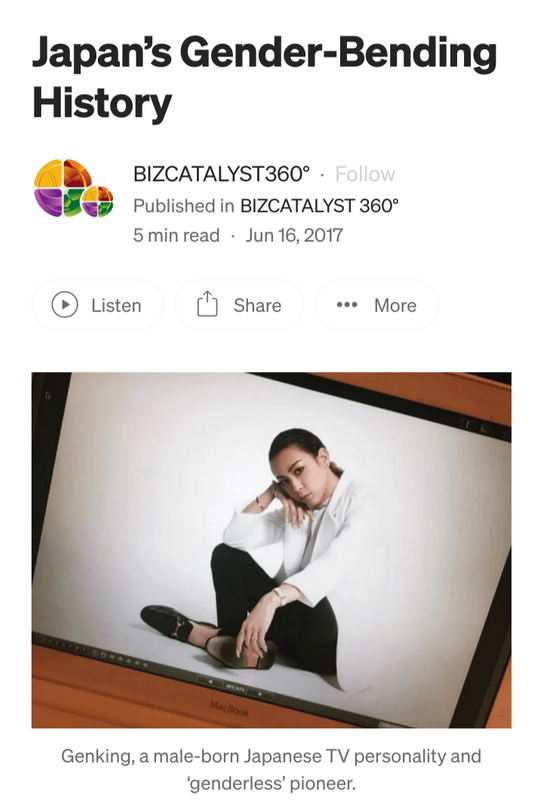Open the Genking article header image
The width and height of the screenshot is (543, 800).
click(271, 550)
